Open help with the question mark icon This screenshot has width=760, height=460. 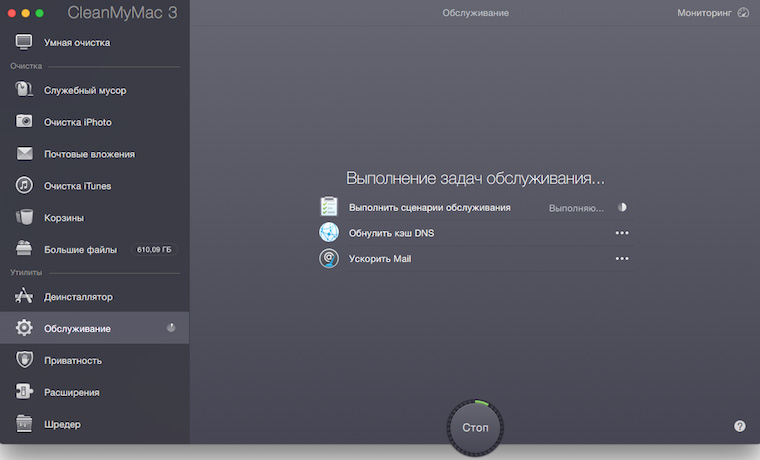click(740, 426)
